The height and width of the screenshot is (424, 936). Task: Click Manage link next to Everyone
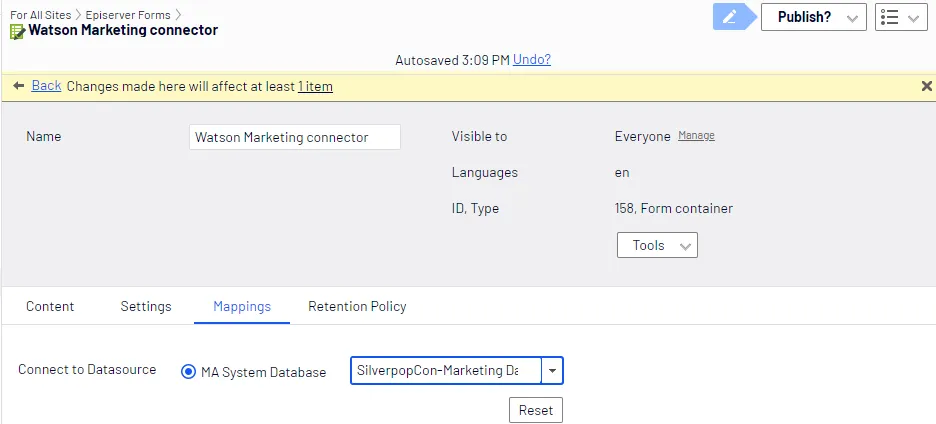pos(696,136)
